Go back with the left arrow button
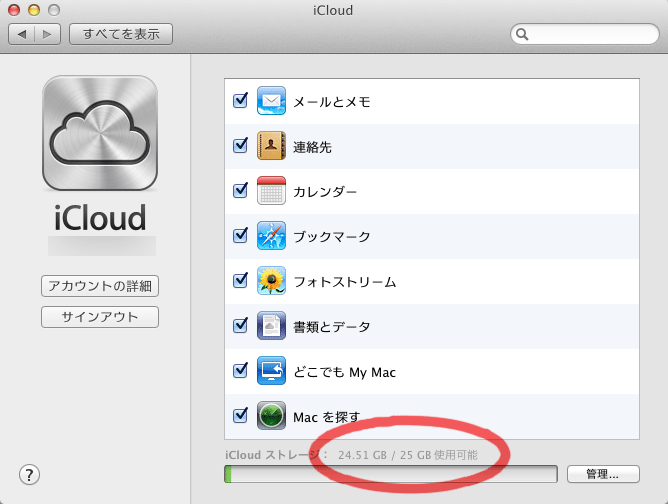Screen dimensions: 668x504 pos(22,34)
